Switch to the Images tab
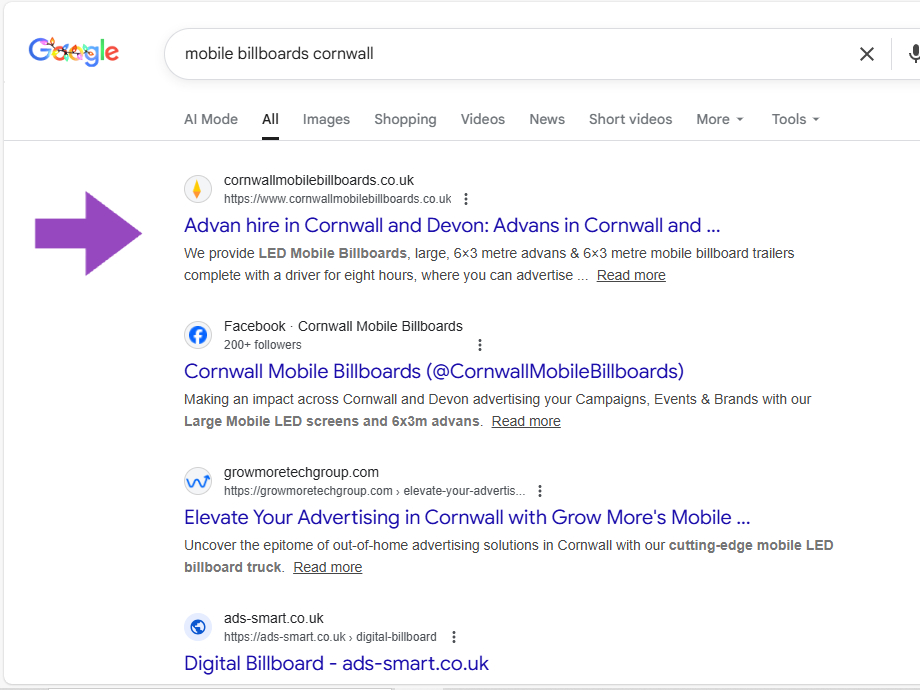Image resolution: width=920 pixels, height=690 pixels. click(x=326, y=119)
